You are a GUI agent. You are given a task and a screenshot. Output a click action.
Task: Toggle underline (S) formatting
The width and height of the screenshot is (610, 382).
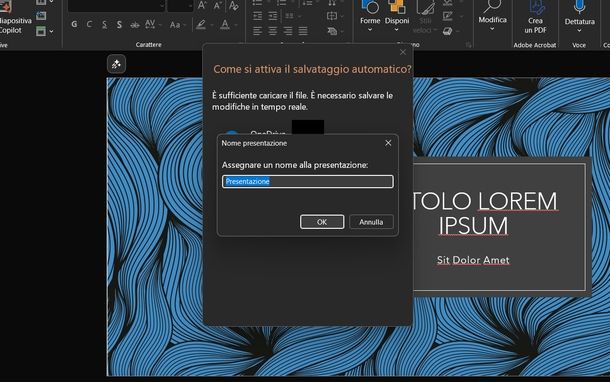[104, 25]
